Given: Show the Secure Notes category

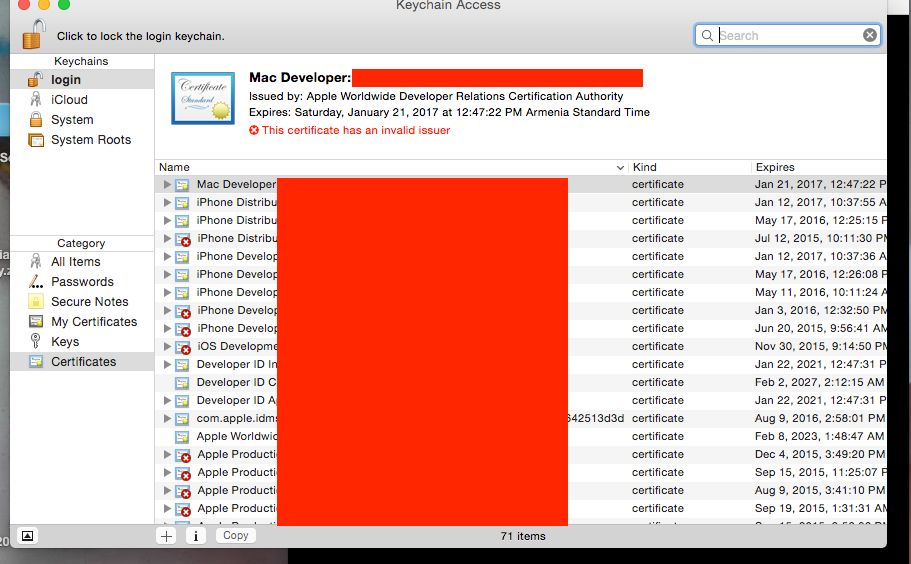Looking at the screenshot, I should point(82,301).
